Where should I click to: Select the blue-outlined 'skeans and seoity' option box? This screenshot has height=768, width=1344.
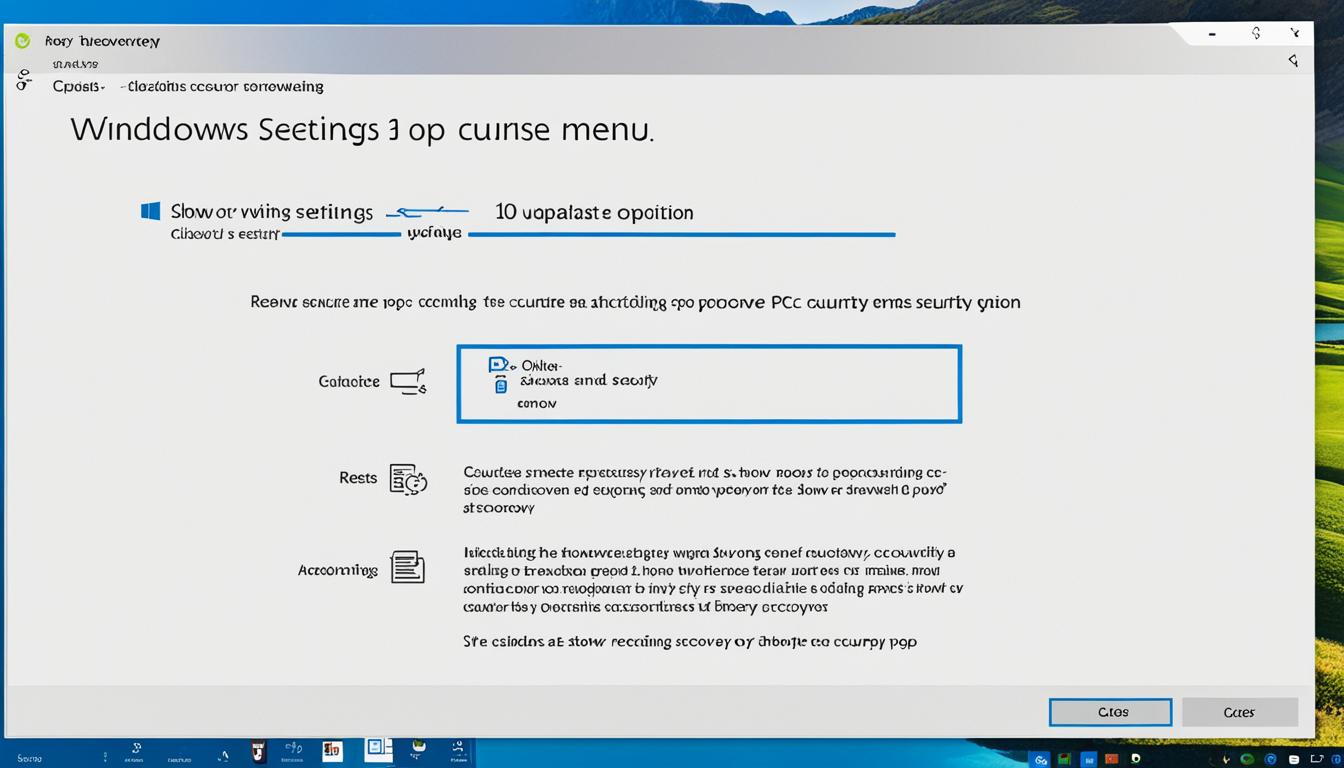pyautogui.click(x=709, y=384)
